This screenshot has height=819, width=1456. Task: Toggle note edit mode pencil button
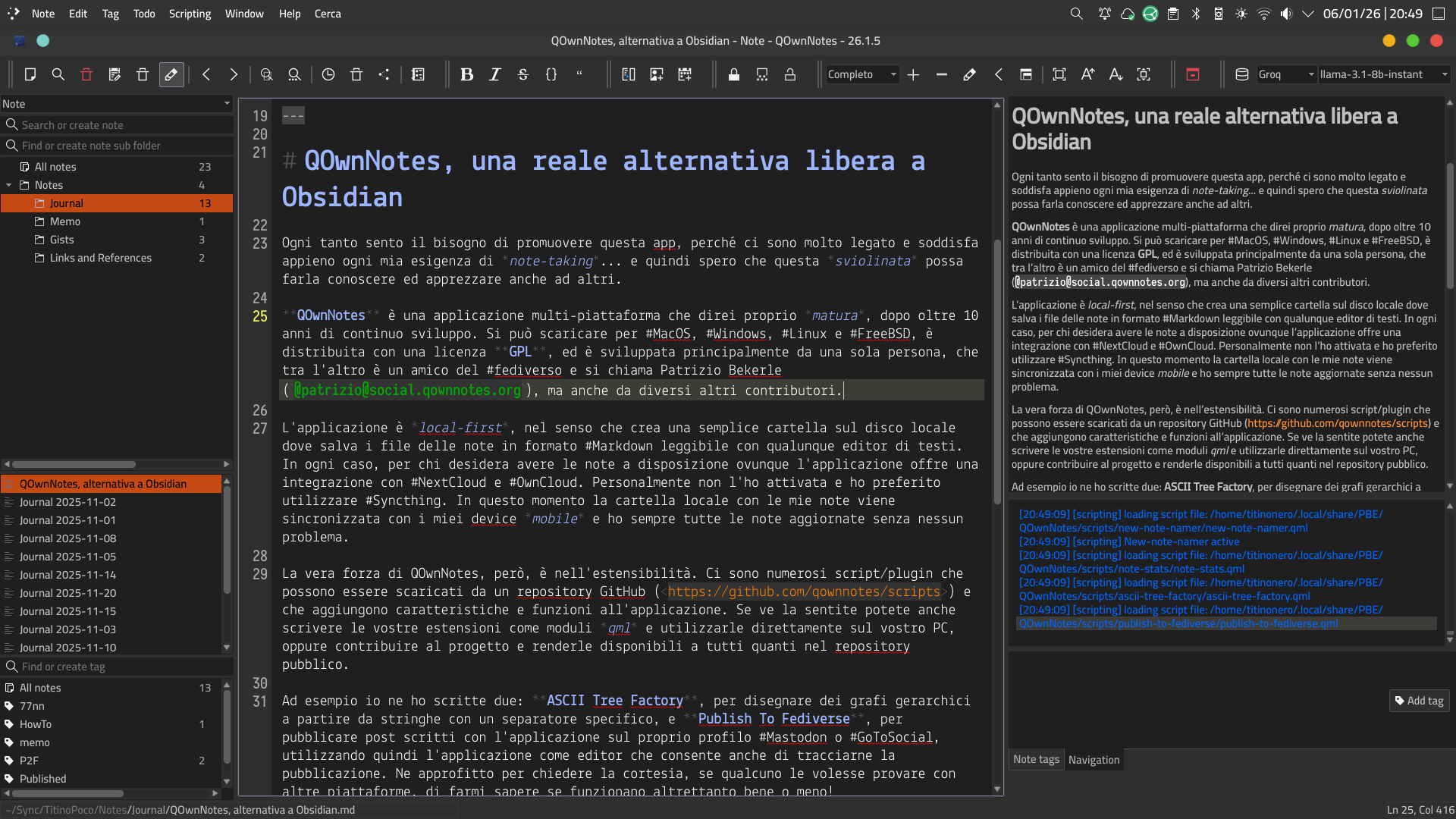(x=171, y=74)
